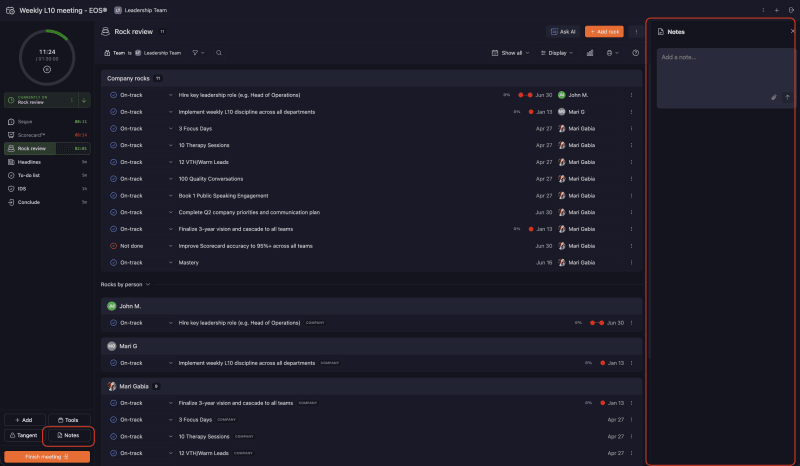Click Mari G avatar on Implement weekly L10 rock
800x466 pixels.
pos(561,112)
